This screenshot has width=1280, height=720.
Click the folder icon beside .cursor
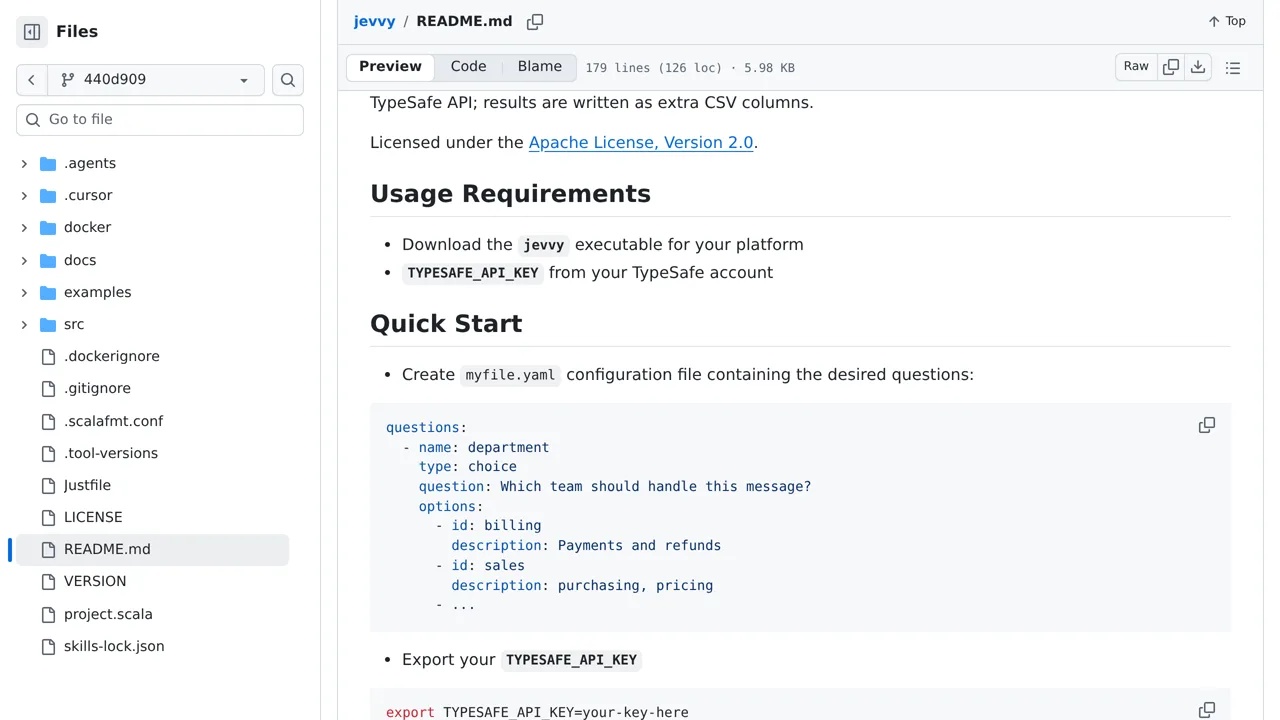point(48,196)
